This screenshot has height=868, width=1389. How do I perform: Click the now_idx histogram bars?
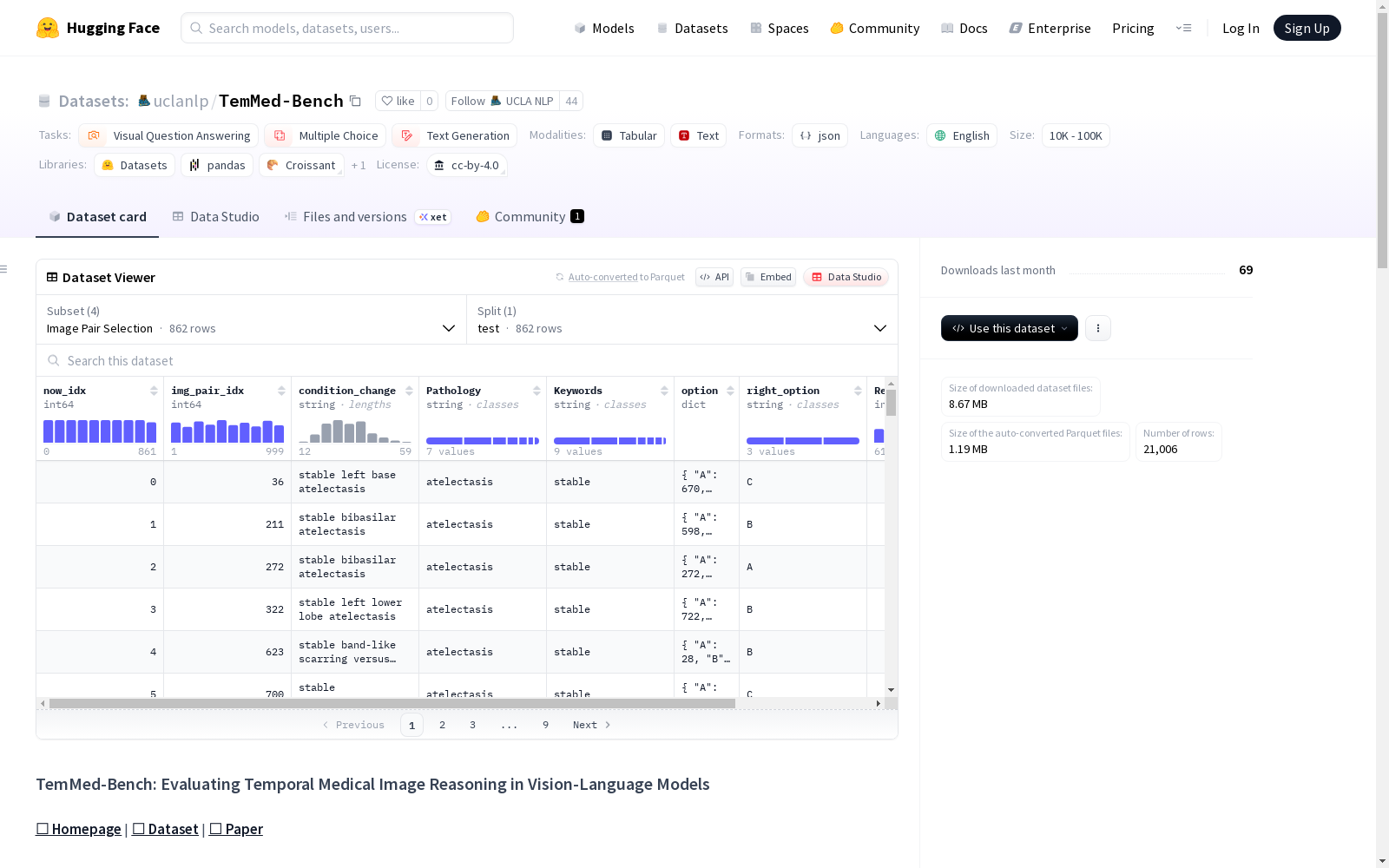(x=100, y=431)
